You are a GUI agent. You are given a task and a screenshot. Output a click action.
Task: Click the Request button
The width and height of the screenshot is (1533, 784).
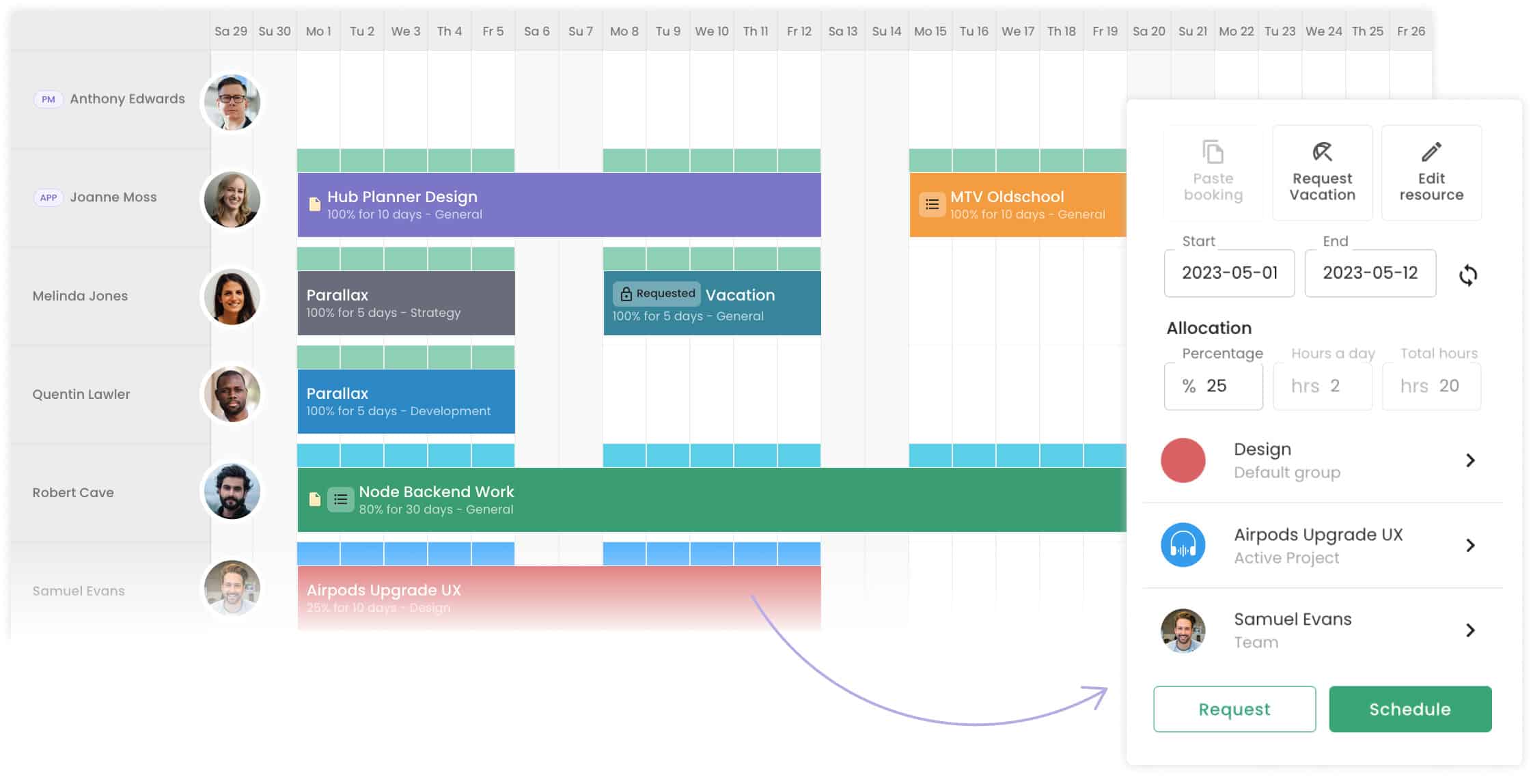click(x=1234, y=709)
